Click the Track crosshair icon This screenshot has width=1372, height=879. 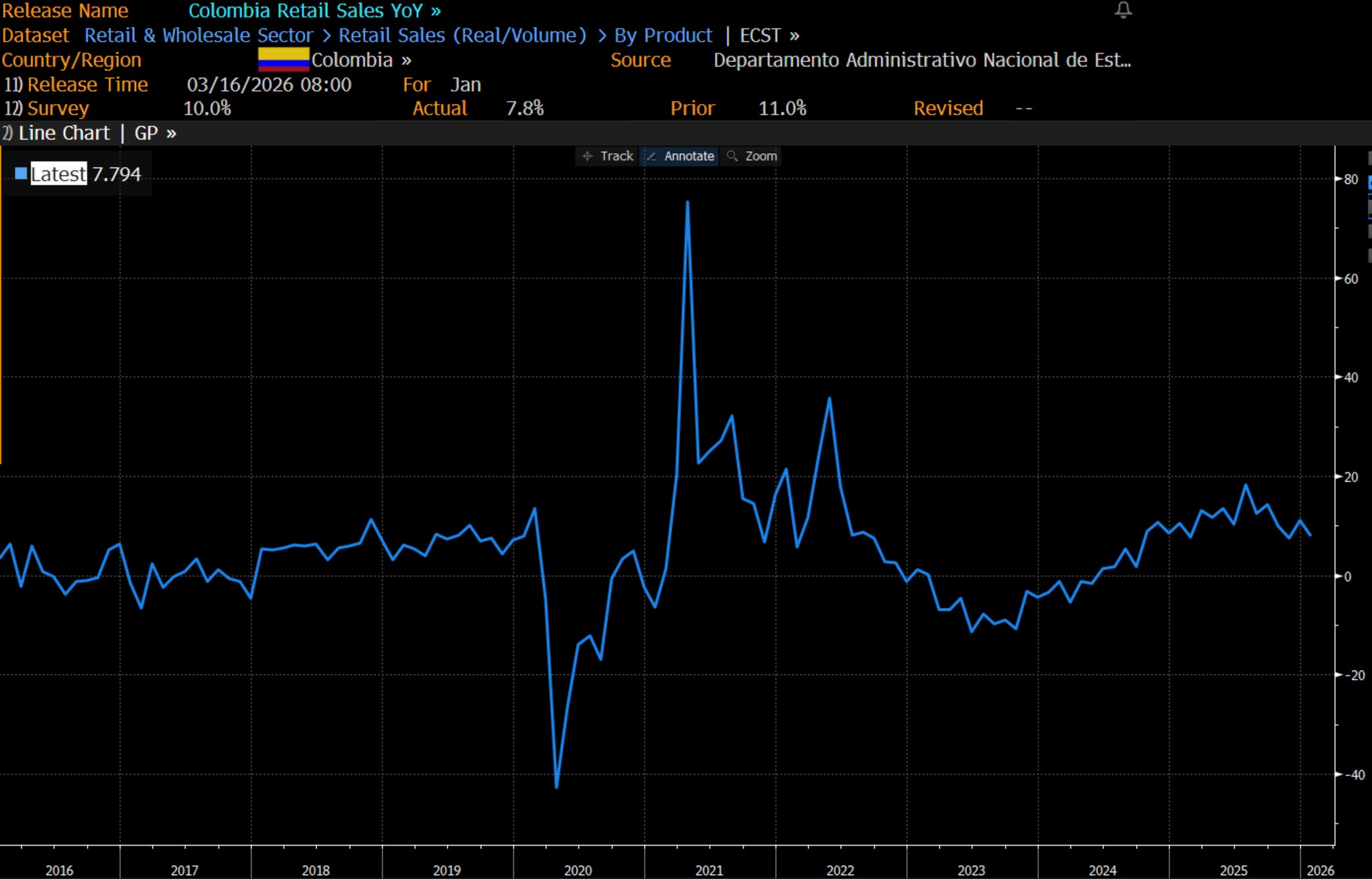click(x=587, y=156)
